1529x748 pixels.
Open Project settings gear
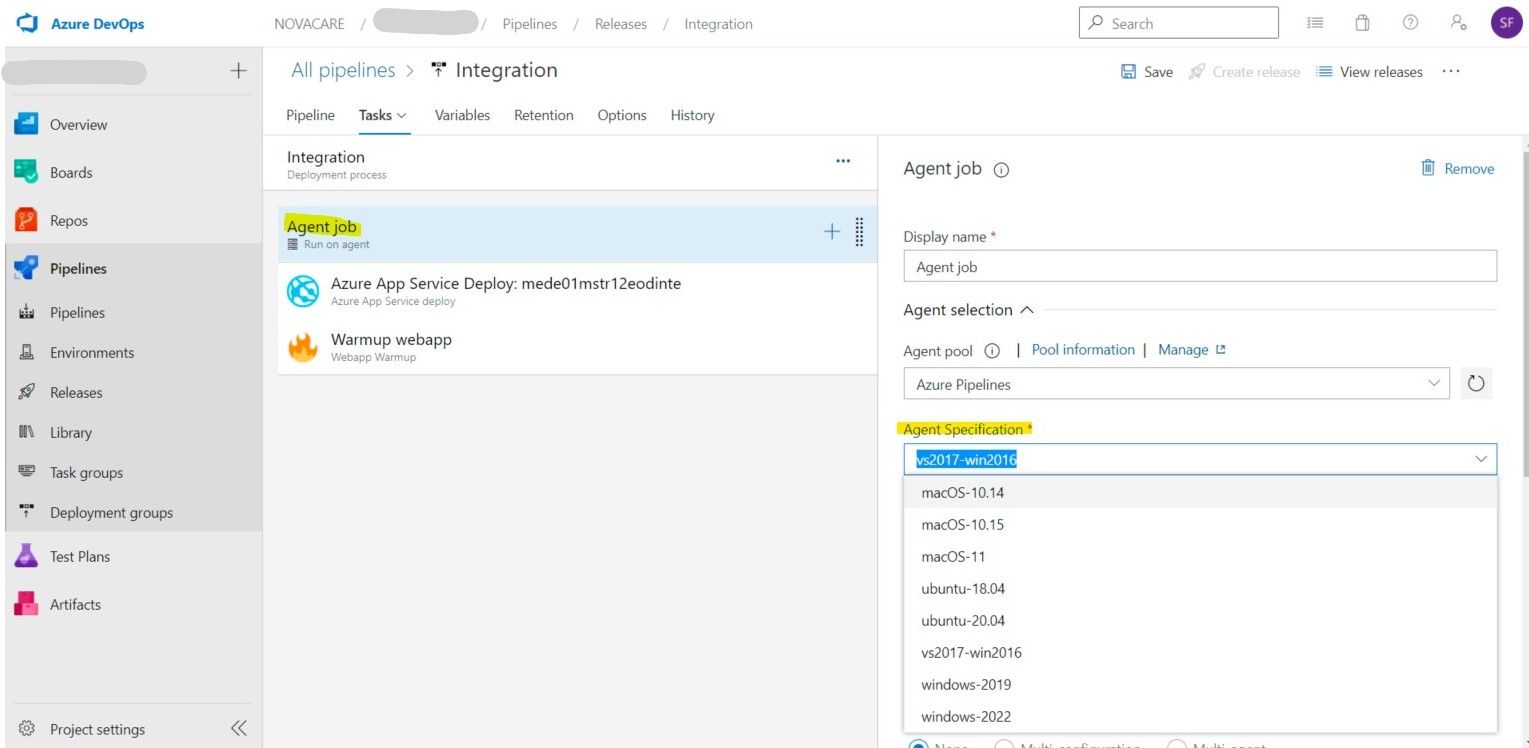(x=27, y=728)
